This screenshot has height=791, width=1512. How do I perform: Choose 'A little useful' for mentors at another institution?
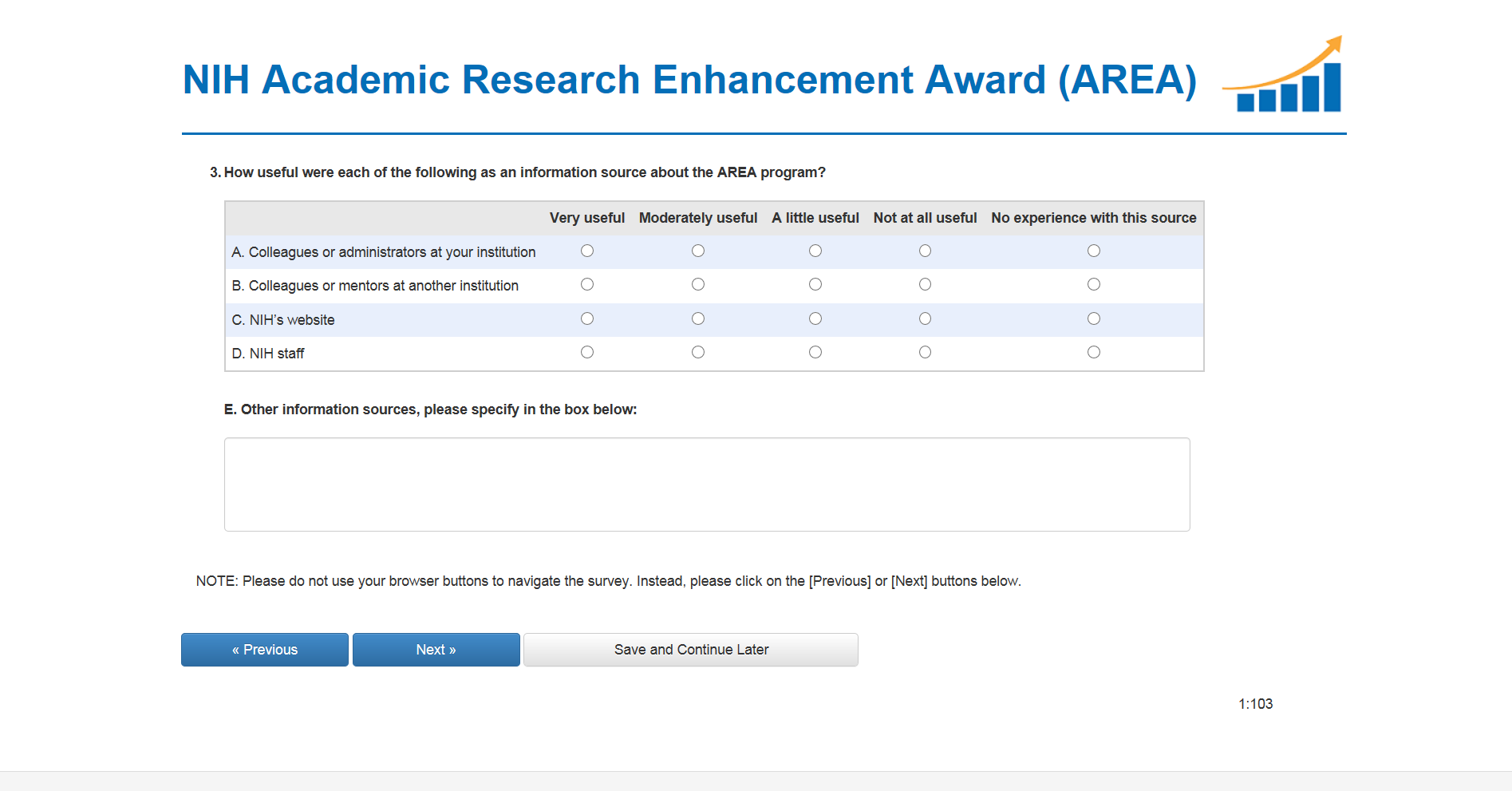(815, 284)
